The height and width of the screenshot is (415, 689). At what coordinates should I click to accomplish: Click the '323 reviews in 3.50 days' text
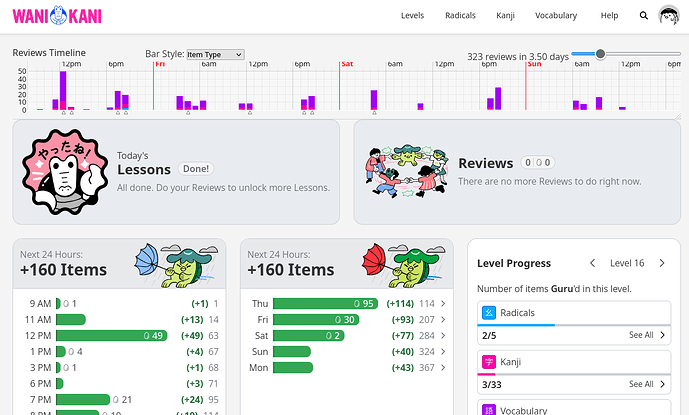pos(518,57)
